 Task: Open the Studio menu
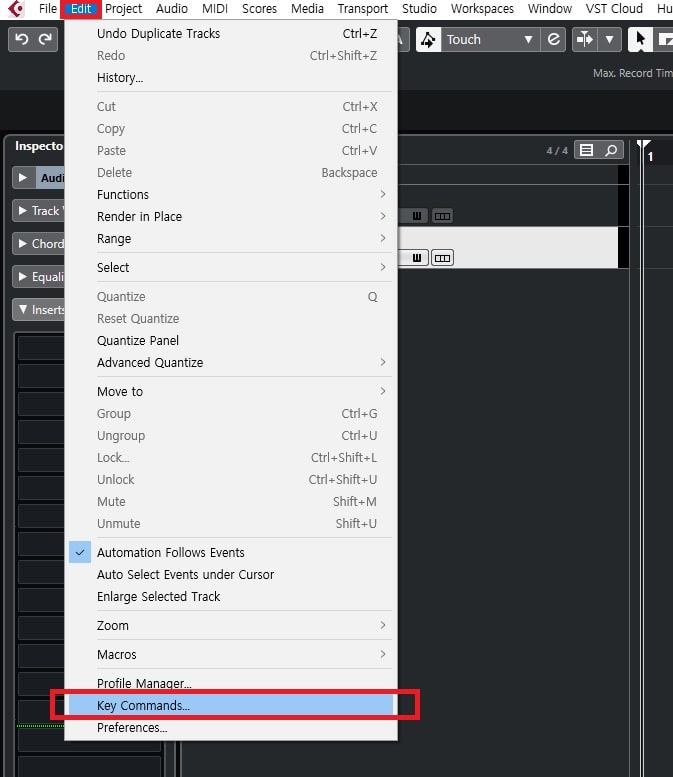tap(419, 8)
